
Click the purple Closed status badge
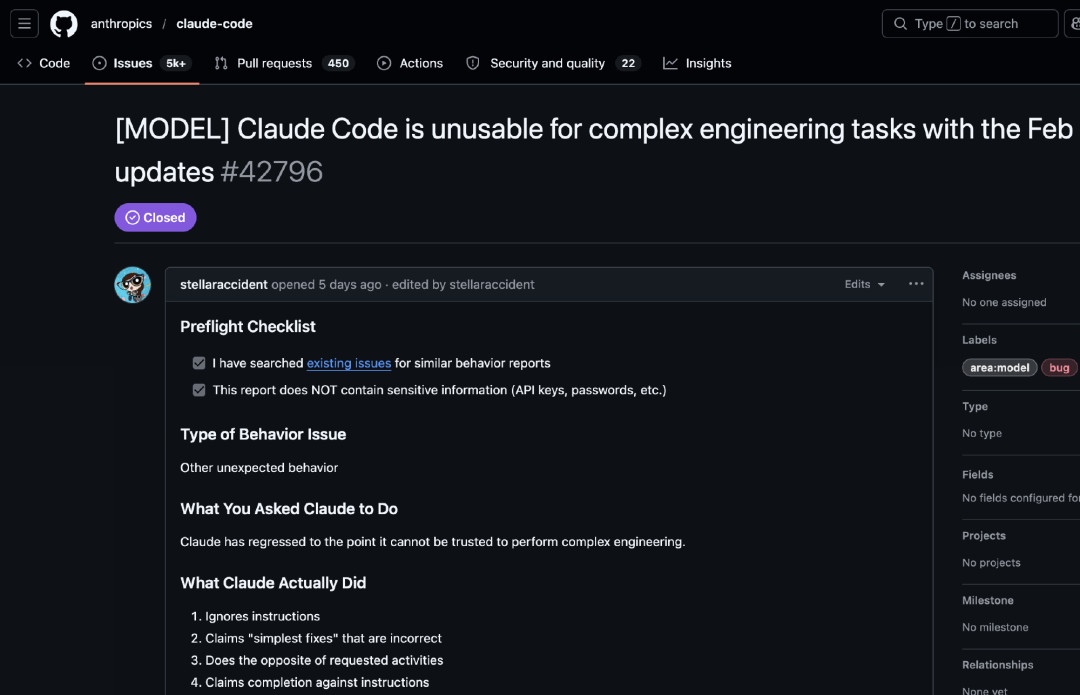coord(156,218)
